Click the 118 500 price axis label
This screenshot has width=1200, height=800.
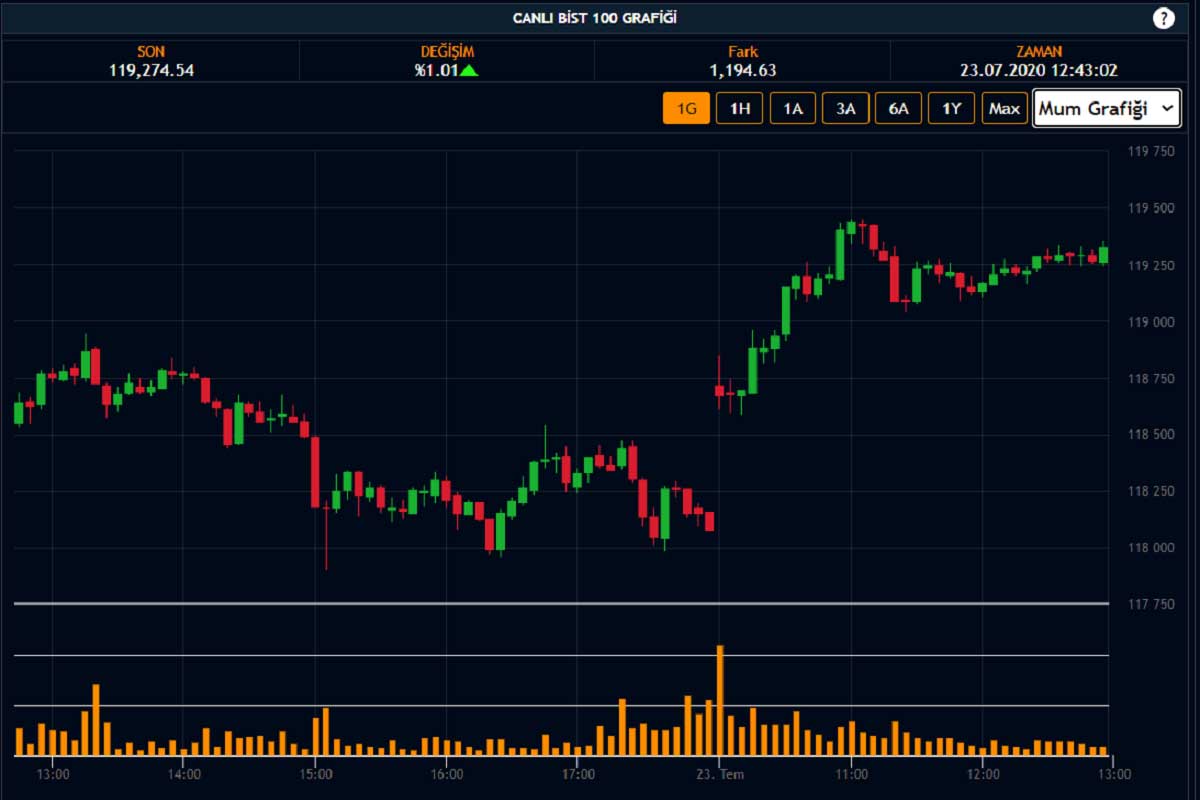pos(1150,435)
